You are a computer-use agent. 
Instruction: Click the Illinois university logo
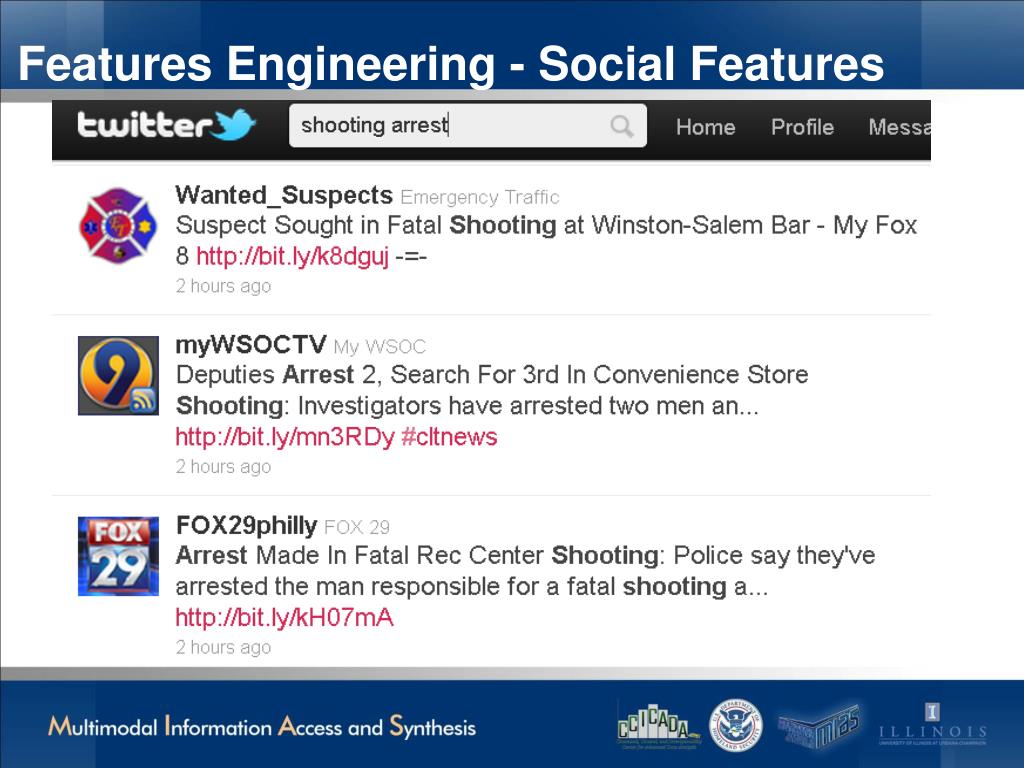coord(933,725)
